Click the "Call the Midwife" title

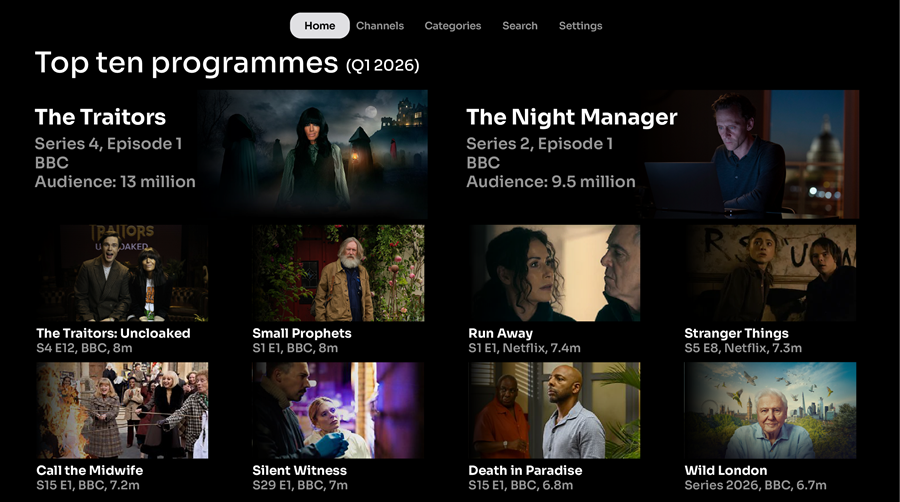90,470
